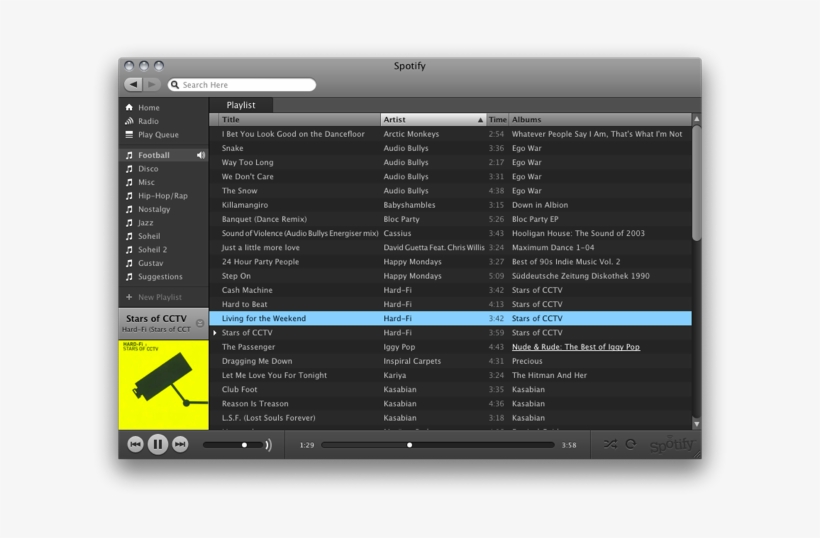
Task: Select song L.S.F. (Lost Souls Forever)
Action: tap(450, 418)
